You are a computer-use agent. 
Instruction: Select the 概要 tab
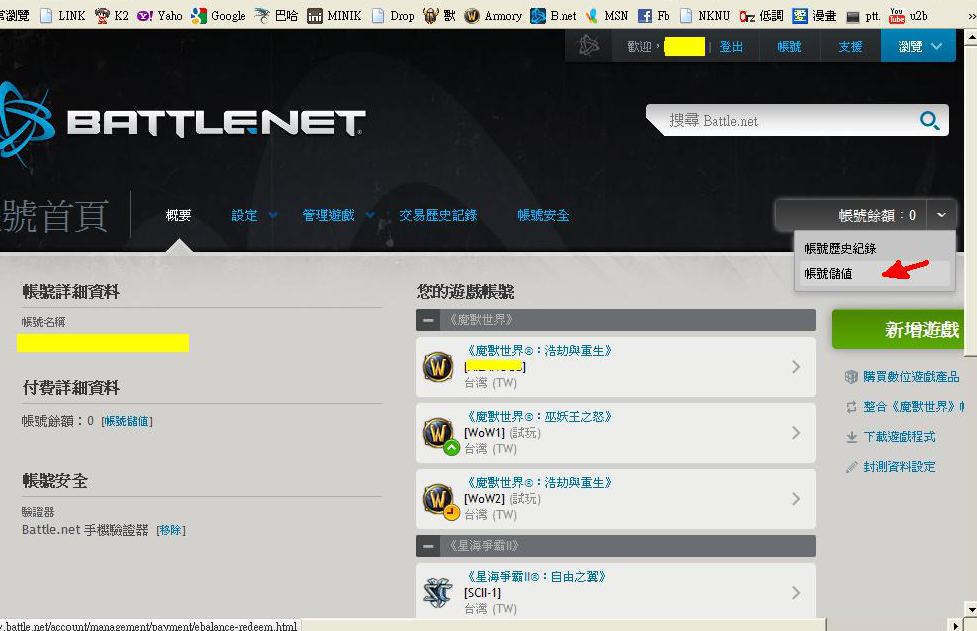coord(178,216)
